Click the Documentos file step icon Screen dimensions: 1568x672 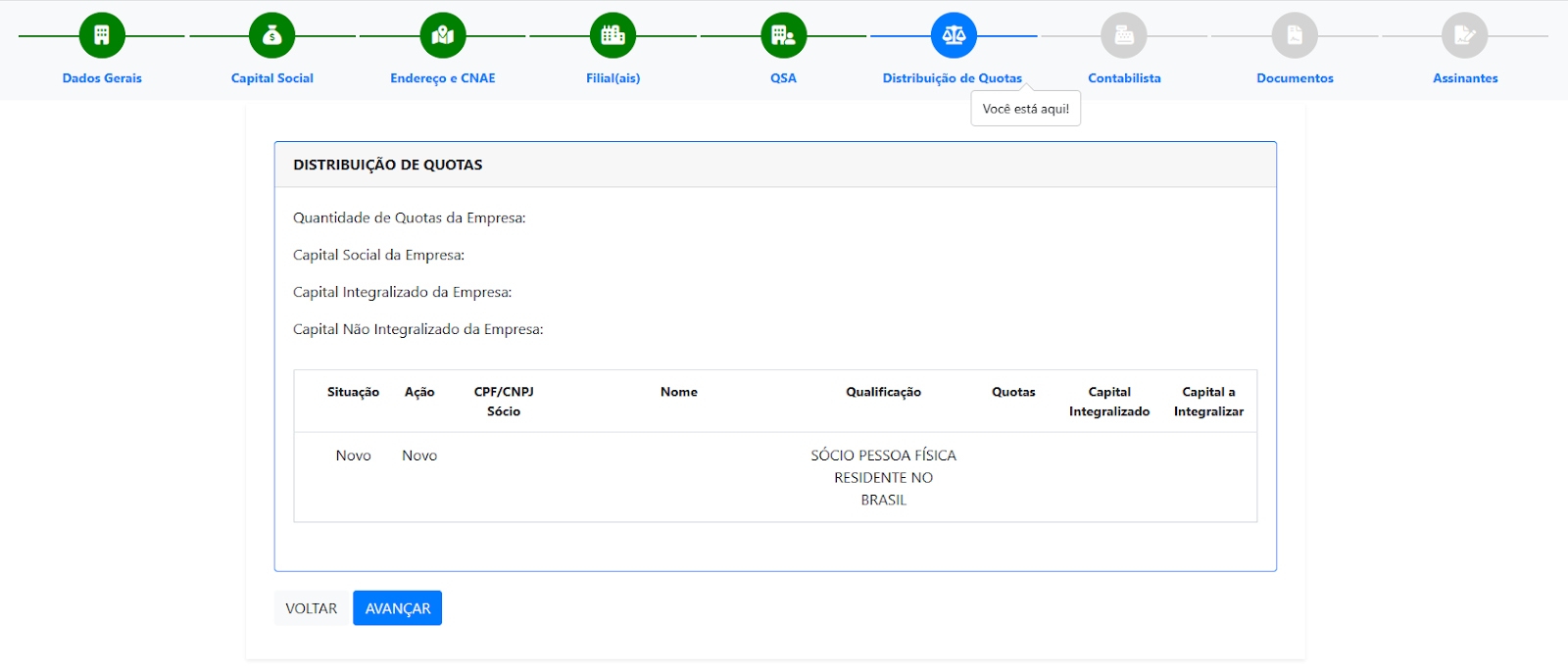tap(1295, 36)
